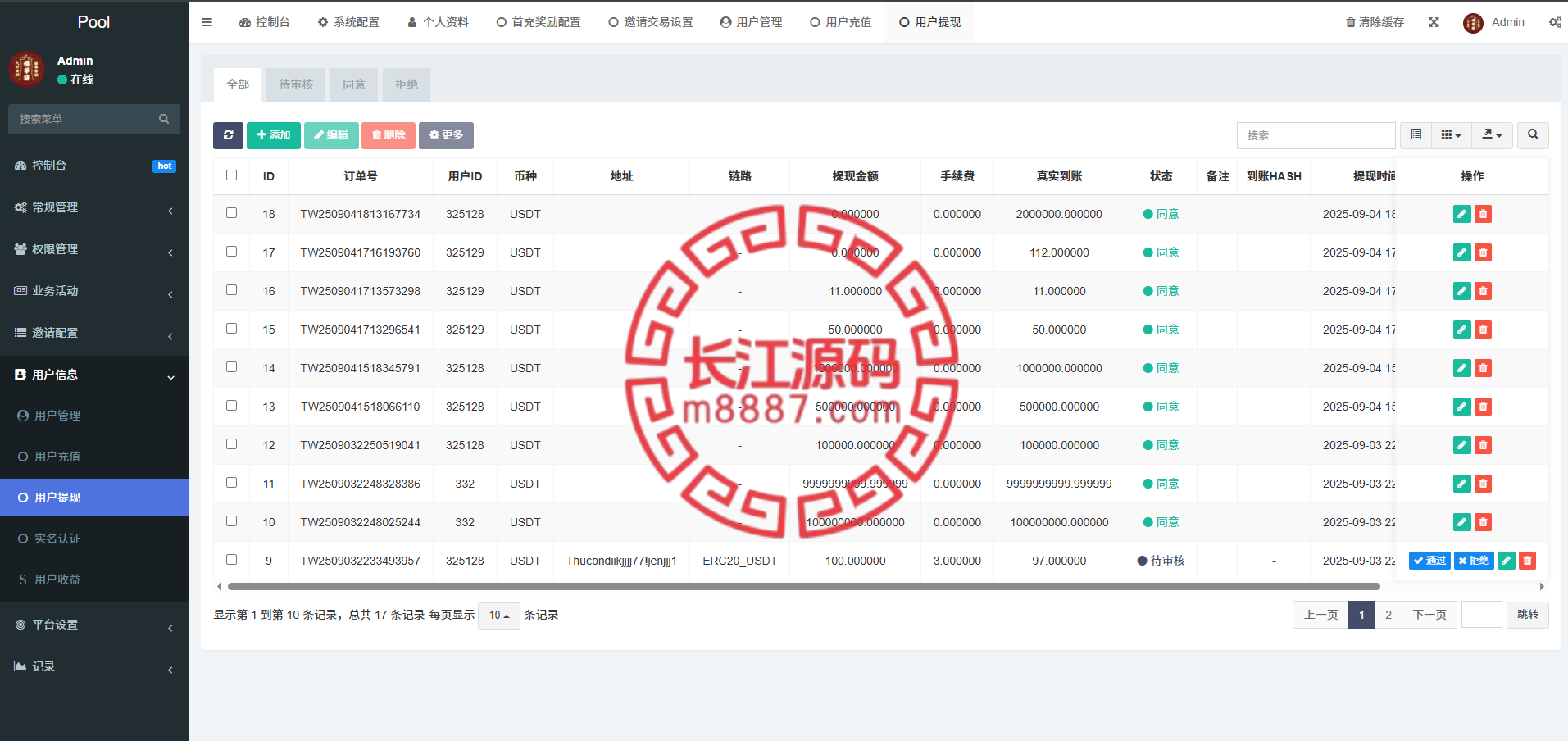Edit withdrawal row ID 17
Viewport: 1568px width, 741px height.
[1461, 252]
